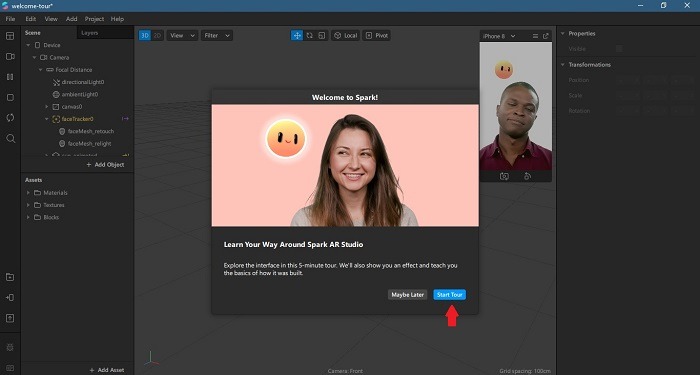This screenshot has height=375, width=700.
Task: Click the faceTracker0 patch arrow icon
Action: tap(125, 119)
